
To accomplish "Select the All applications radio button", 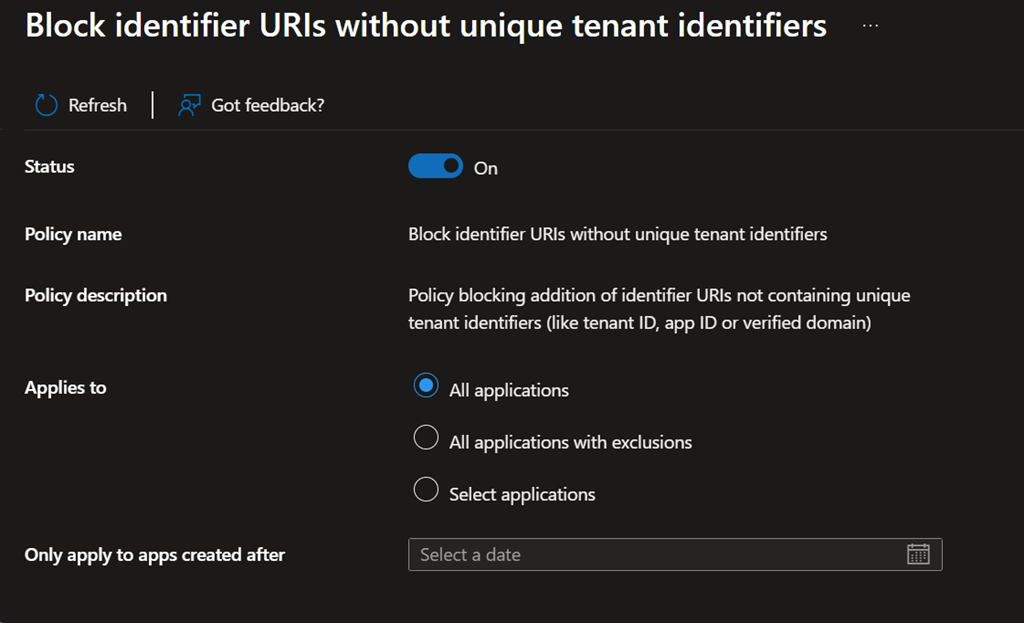I will click(426, 386).
